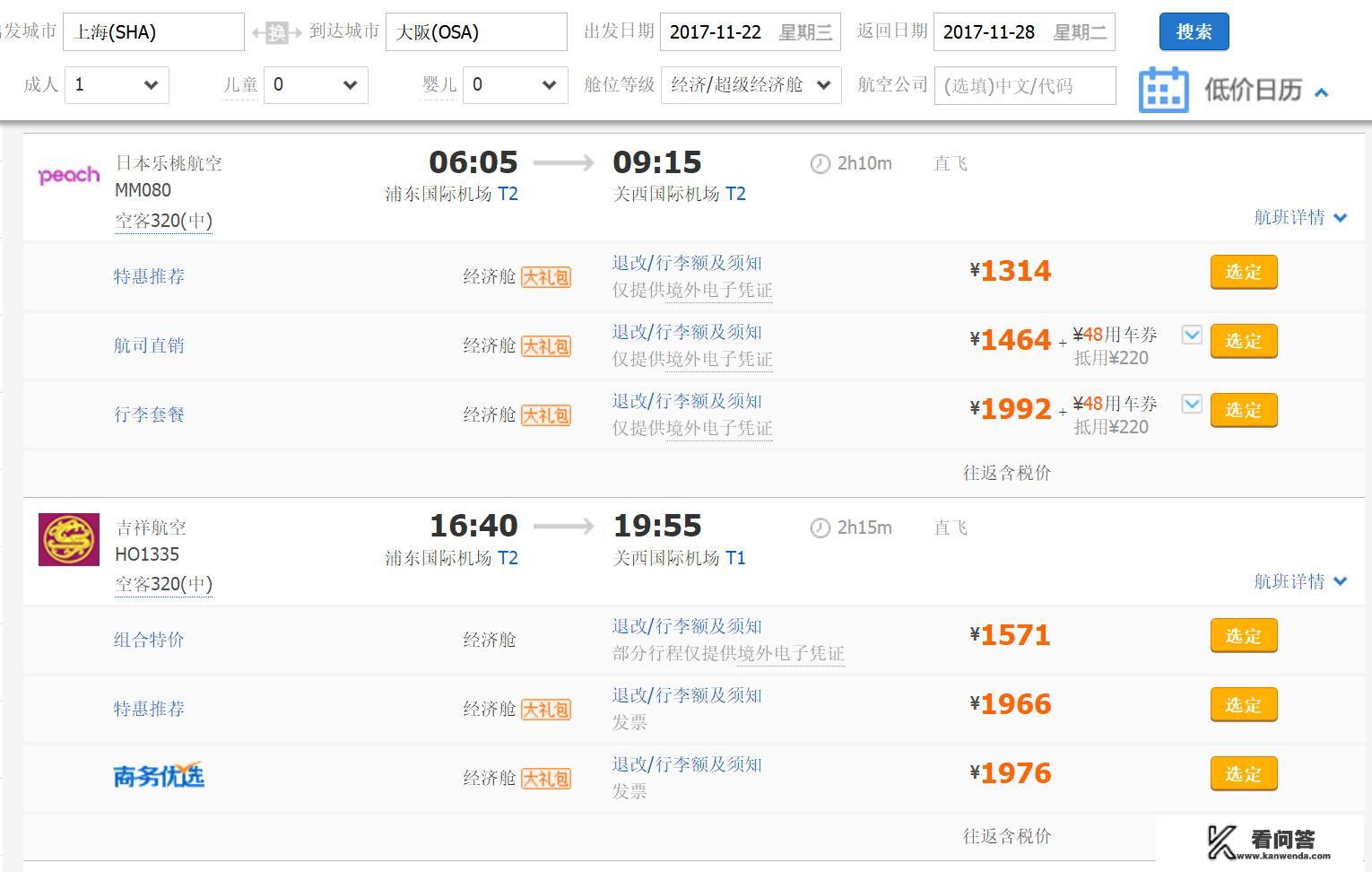Screen dimensions: 1372x872
Task: Open 退改/行李额及须知 for ¥1464 fare
Action: coord(687,332)
